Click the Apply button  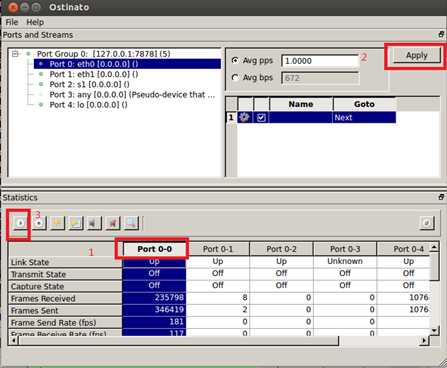416,55
